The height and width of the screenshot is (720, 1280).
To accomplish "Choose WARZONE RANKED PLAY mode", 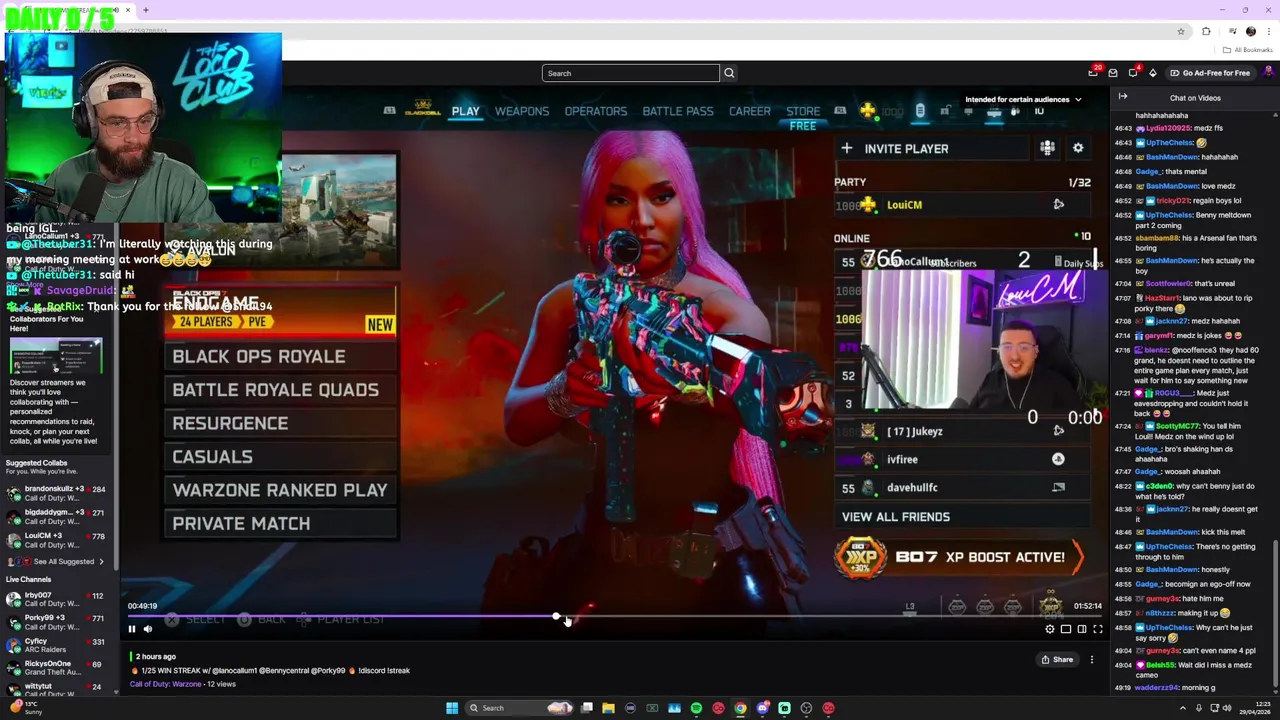I will tap(280, 490).
